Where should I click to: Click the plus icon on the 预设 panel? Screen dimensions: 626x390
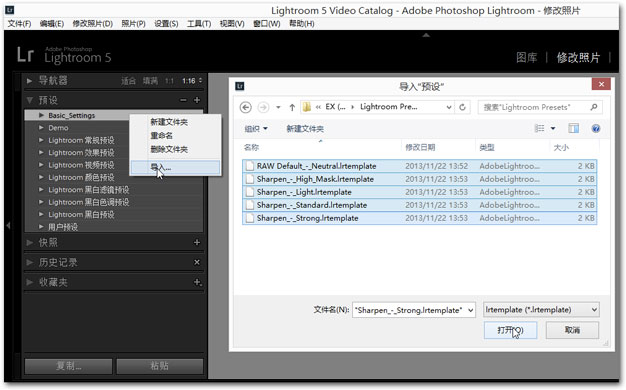(197, 100)
